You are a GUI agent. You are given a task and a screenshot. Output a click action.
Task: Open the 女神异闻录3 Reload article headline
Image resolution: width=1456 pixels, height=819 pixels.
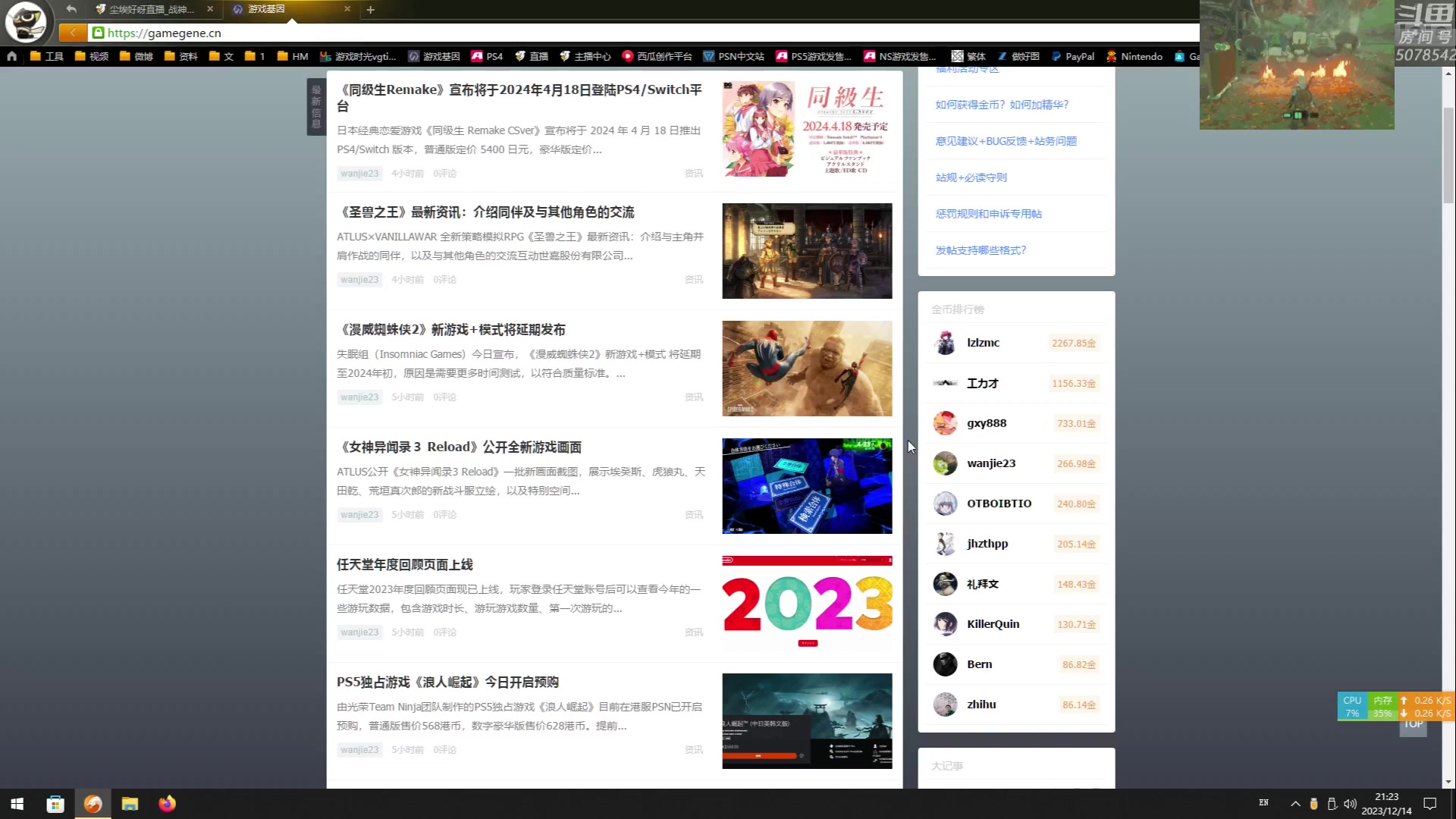[460, 447]
